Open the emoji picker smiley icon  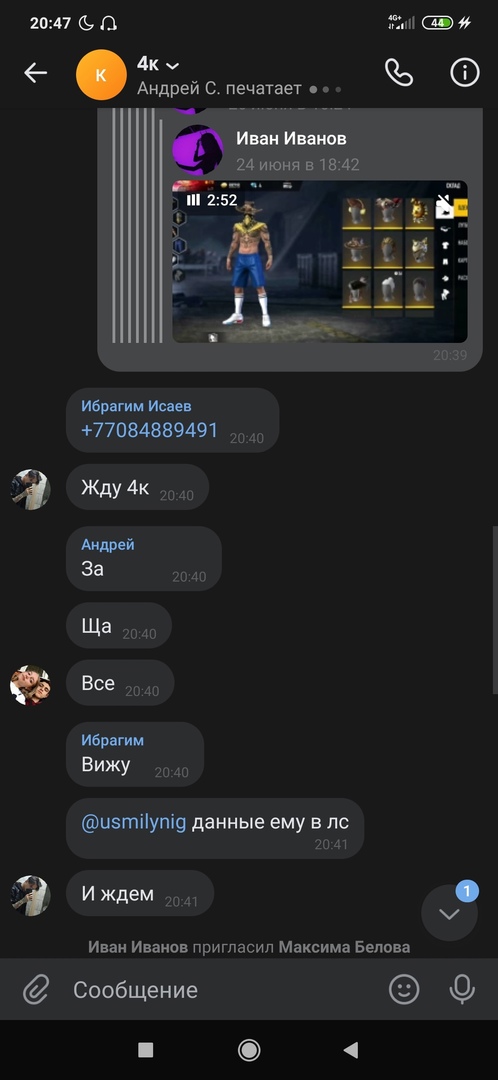[404, 990]
